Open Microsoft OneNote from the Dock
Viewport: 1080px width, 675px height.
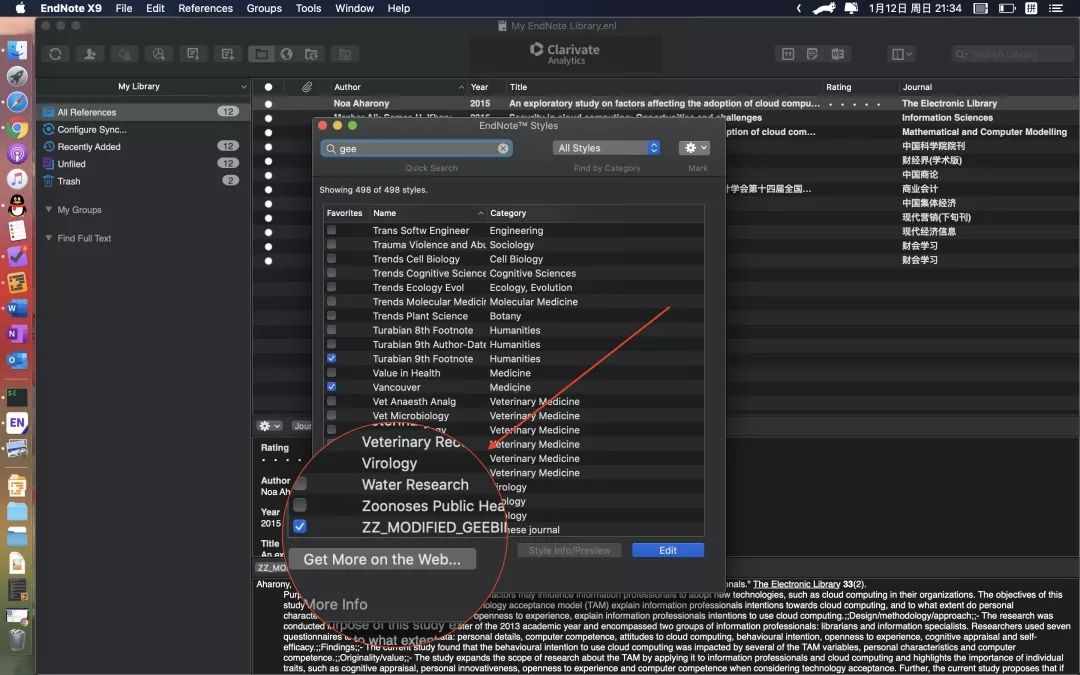17,334
